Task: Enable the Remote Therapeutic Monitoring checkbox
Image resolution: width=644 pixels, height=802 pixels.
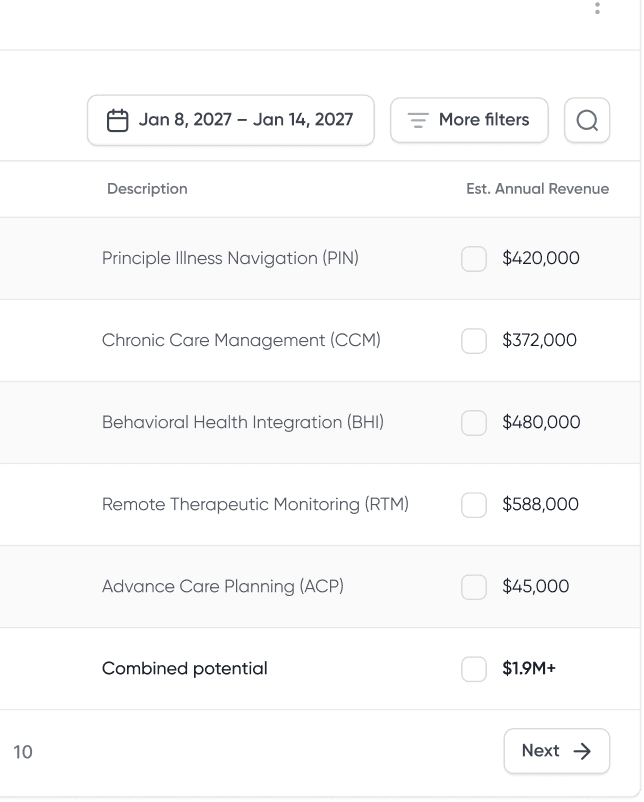Action: [x=474, y=505]
